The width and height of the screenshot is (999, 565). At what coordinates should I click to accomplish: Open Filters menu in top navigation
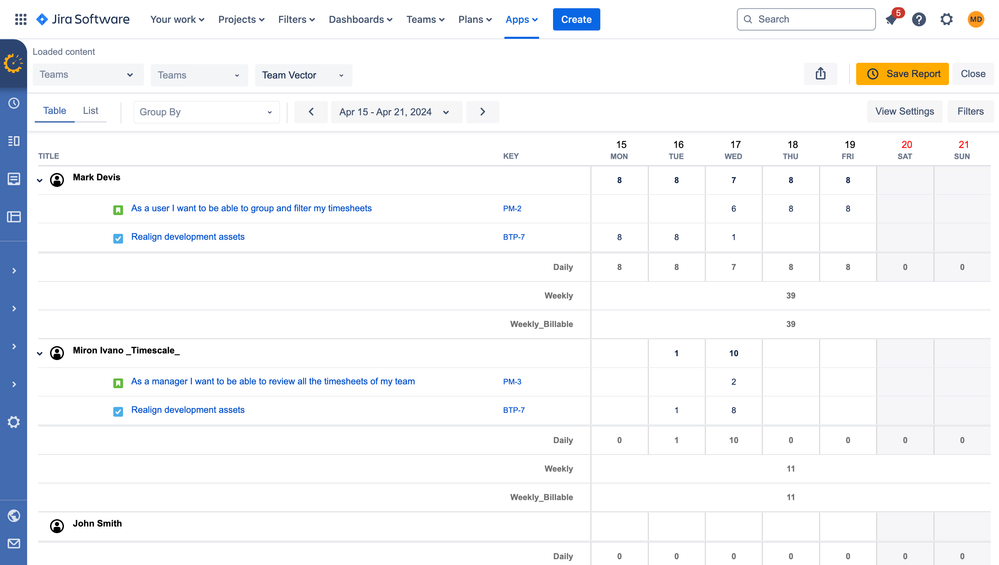[296, 19]
